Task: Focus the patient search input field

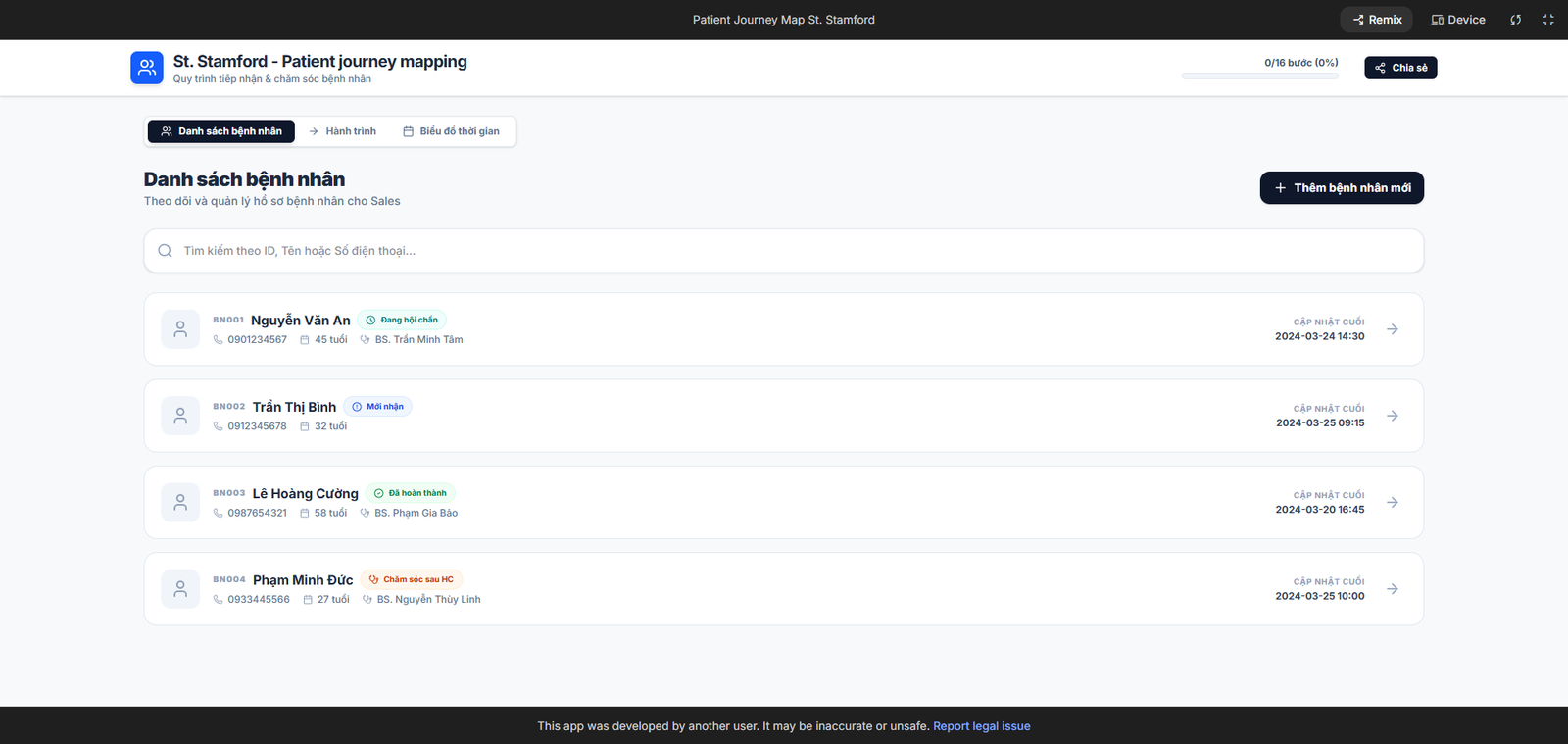Action: (784, 251)
